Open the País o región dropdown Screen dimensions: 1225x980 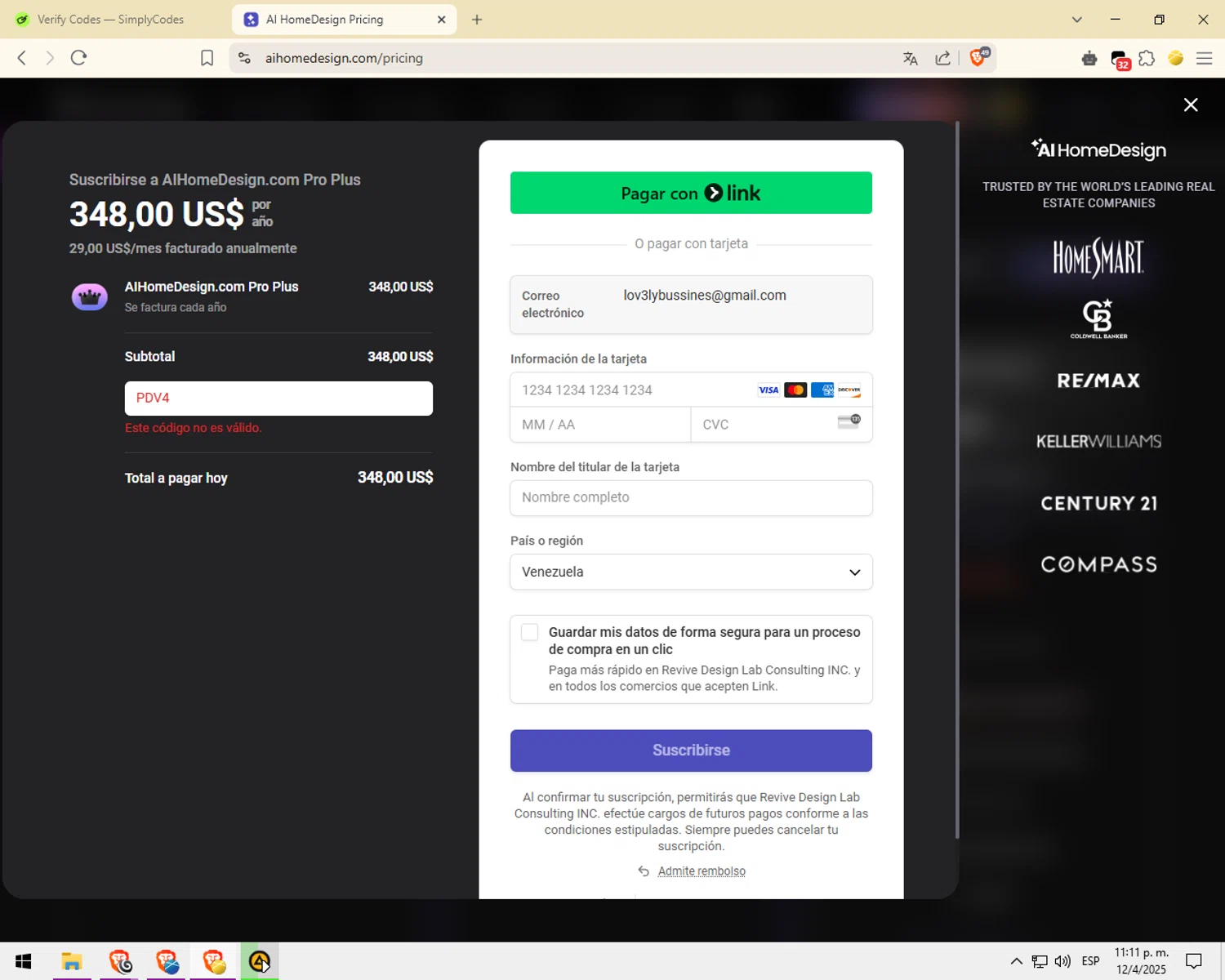click(691, 572)
